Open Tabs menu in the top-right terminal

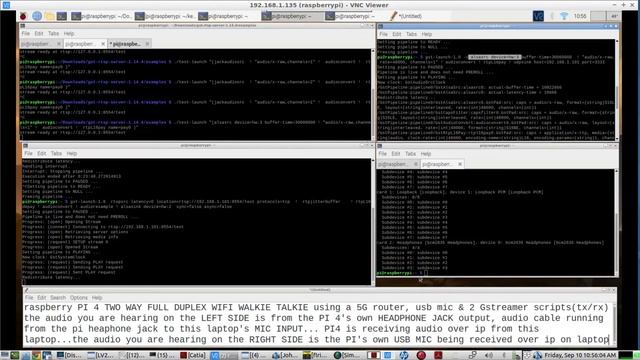[x=411, y=34]
